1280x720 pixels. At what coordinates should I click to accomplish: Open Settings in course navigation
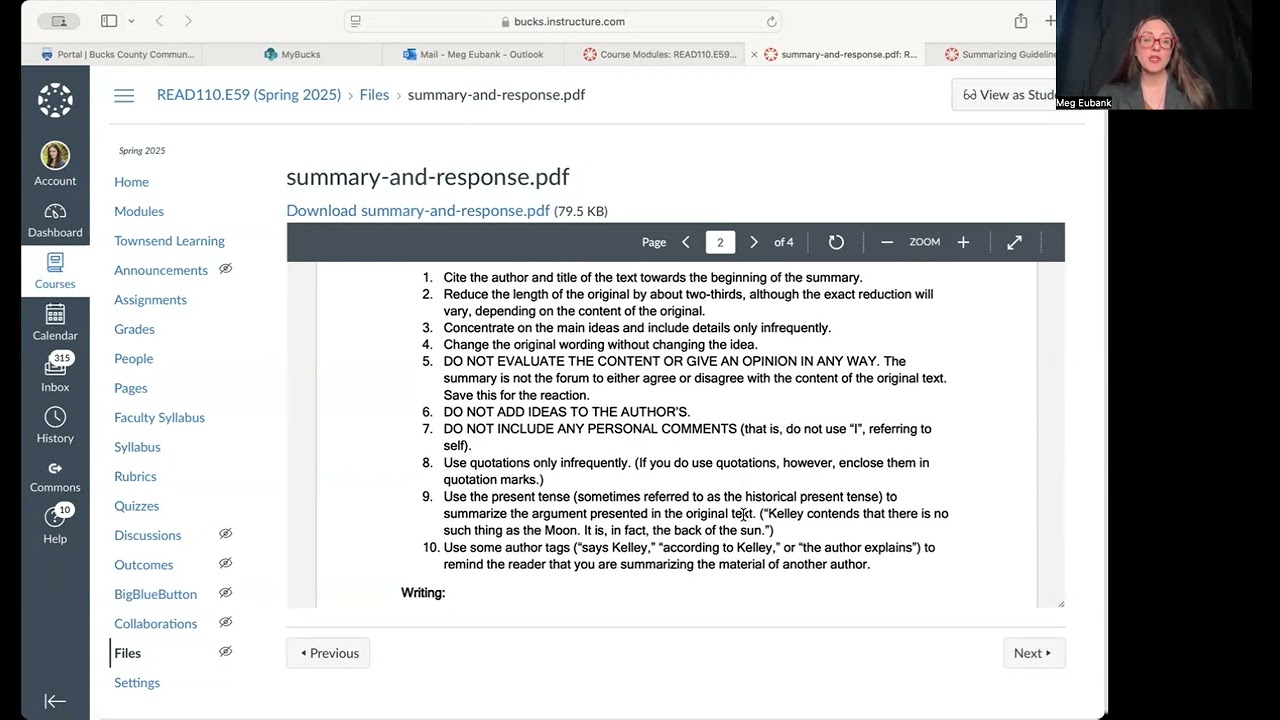pyautogui.click(x=137, y=682)
